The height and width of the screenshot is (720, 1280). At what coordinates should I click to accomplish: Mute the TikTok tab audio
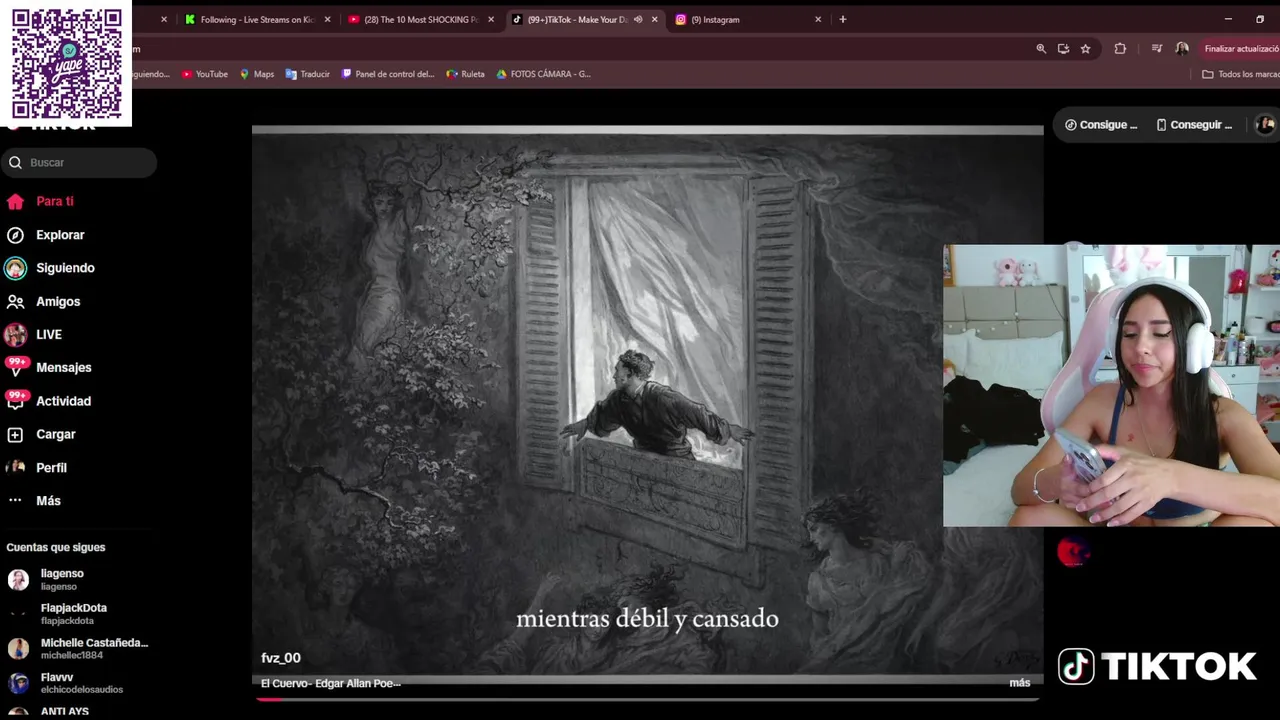638,19
